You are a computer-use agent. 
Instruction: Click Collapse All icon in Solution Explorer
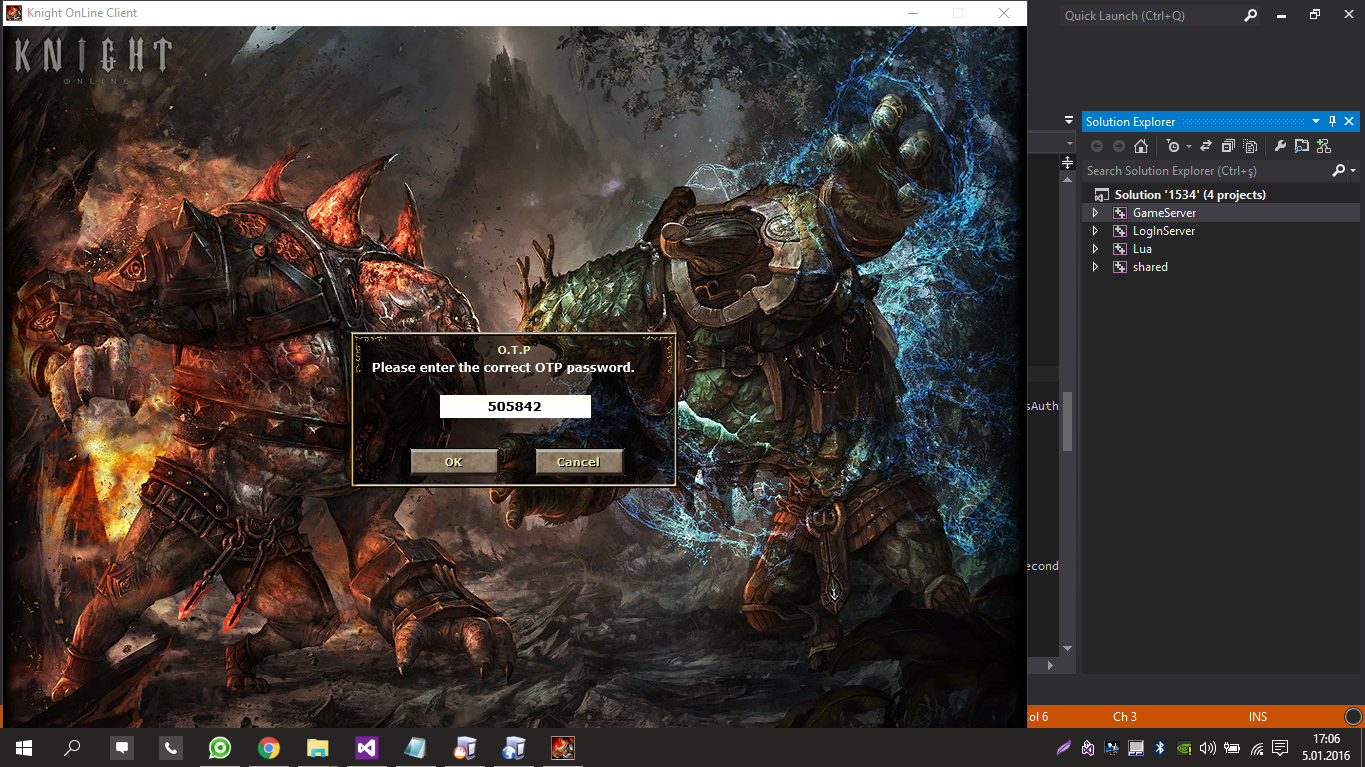pyautogui.click(x=1228, y=146)
